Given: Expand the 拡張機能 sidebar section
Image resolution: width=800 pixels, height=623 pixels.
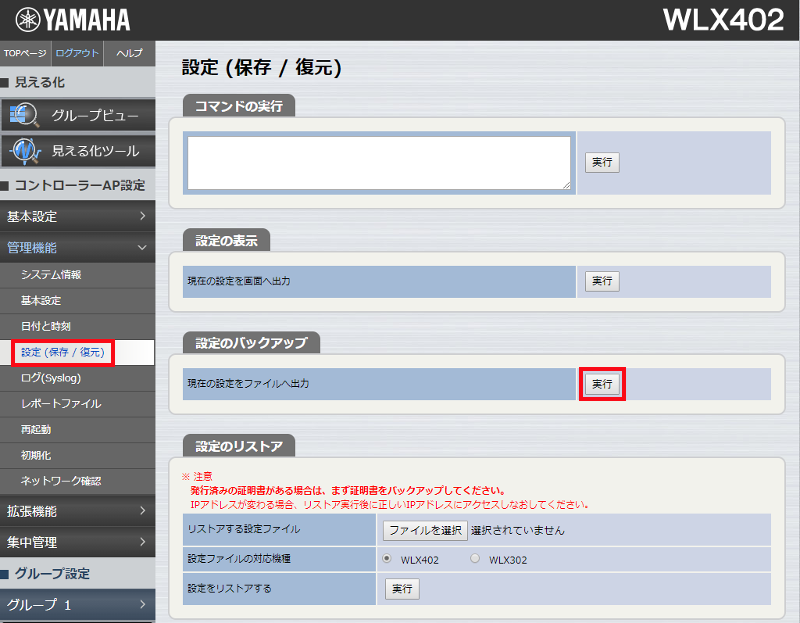Looking at the screenshot, I should [x=77, y=511].
